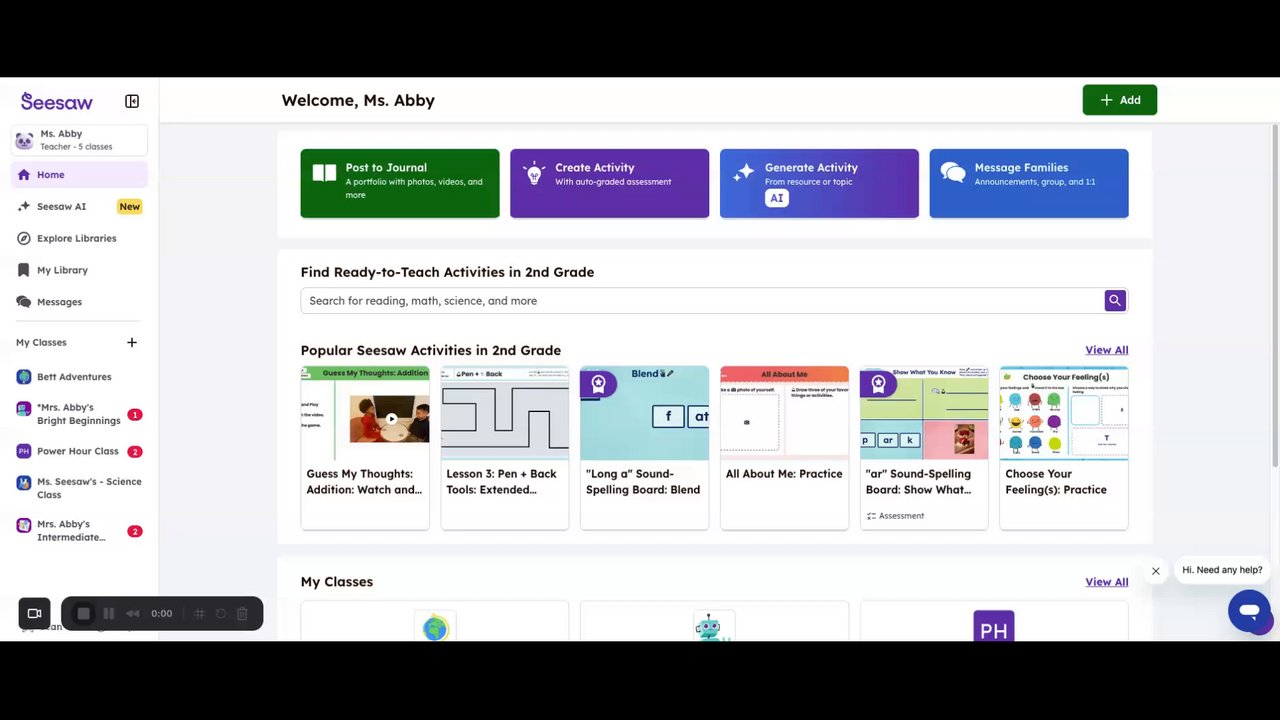Screen dimensions: 1280x720
Task: Click the grid icon in the recorder bar
Action: (199, 614)
